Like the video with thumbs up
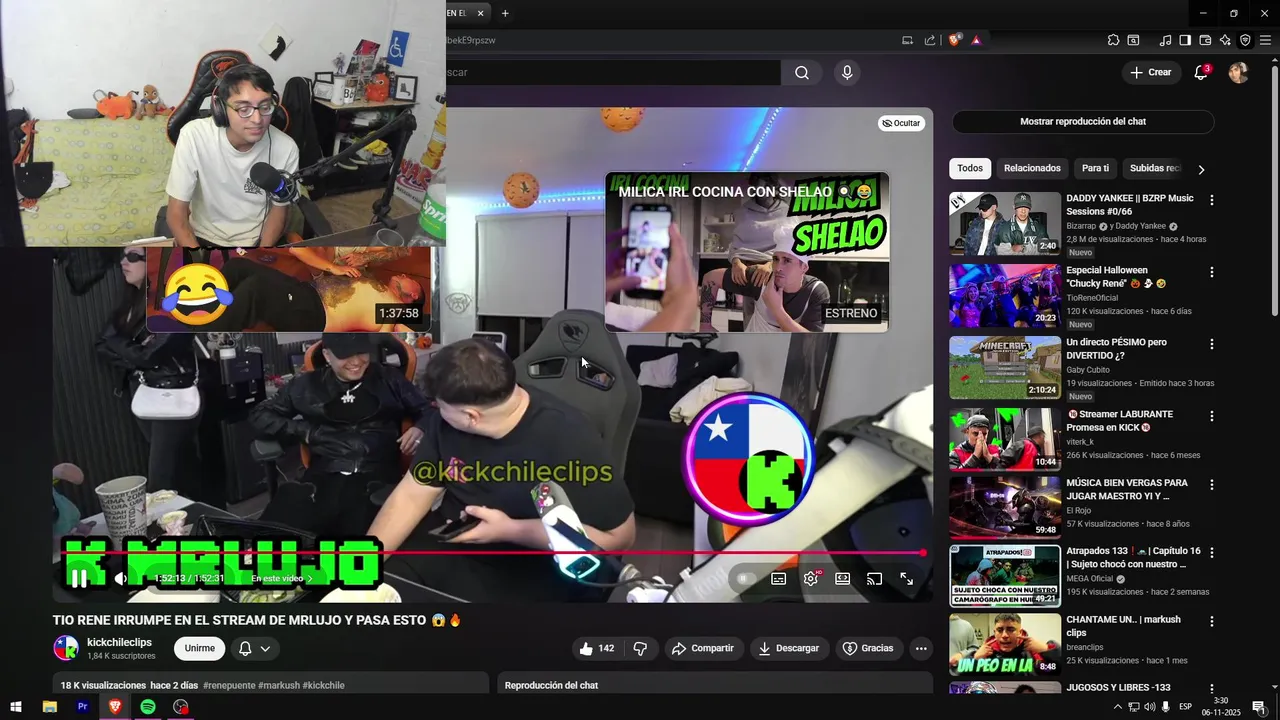The height and width of the screenshot is (720, 1280). (x=597, y=648)
